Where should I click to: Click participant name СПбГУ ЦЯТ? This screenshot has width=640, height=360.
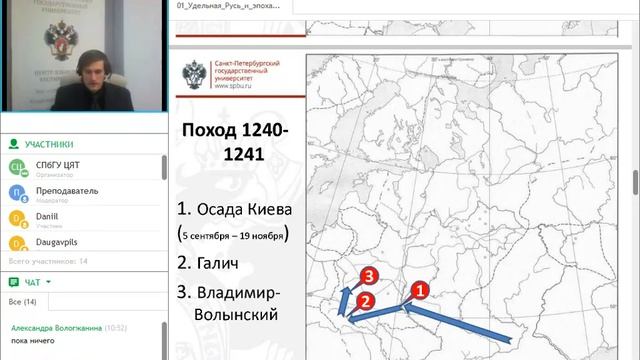58,165
